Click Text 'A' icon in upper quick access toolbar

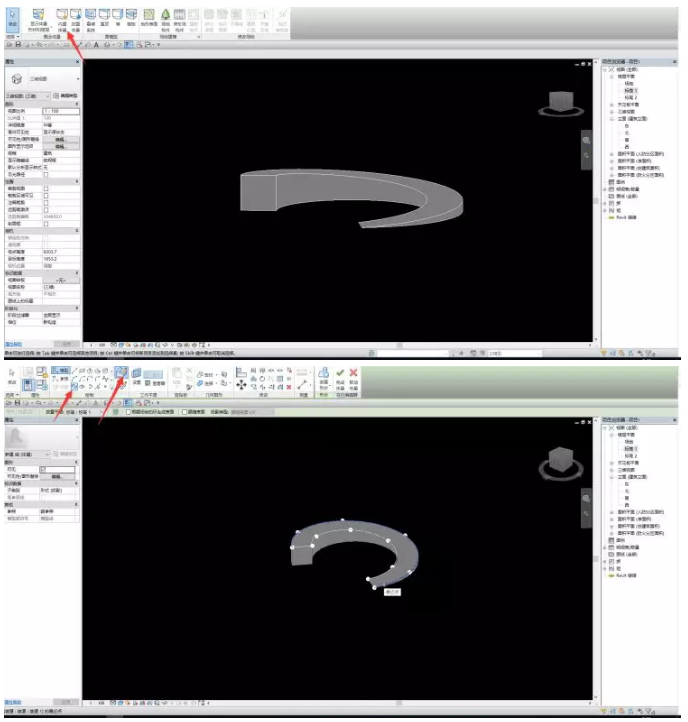click(96, 45)
